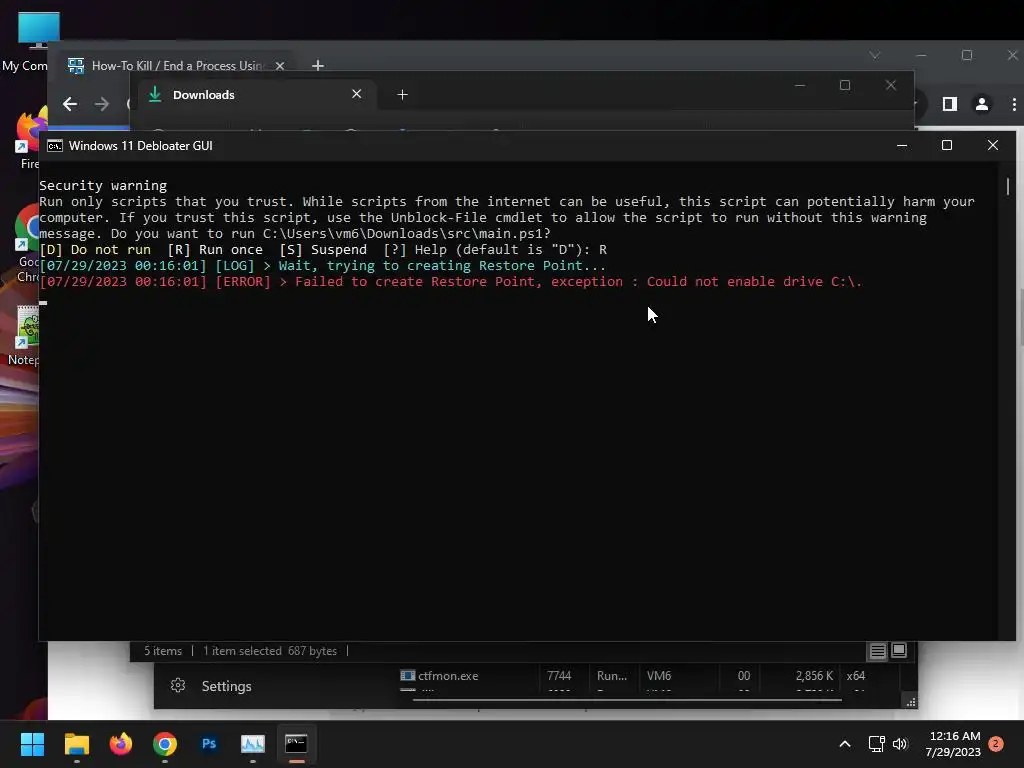Viewport: 1024px width, 768px height.
Task: Open the clock and calendar flyout
Action: click(953, 744)
